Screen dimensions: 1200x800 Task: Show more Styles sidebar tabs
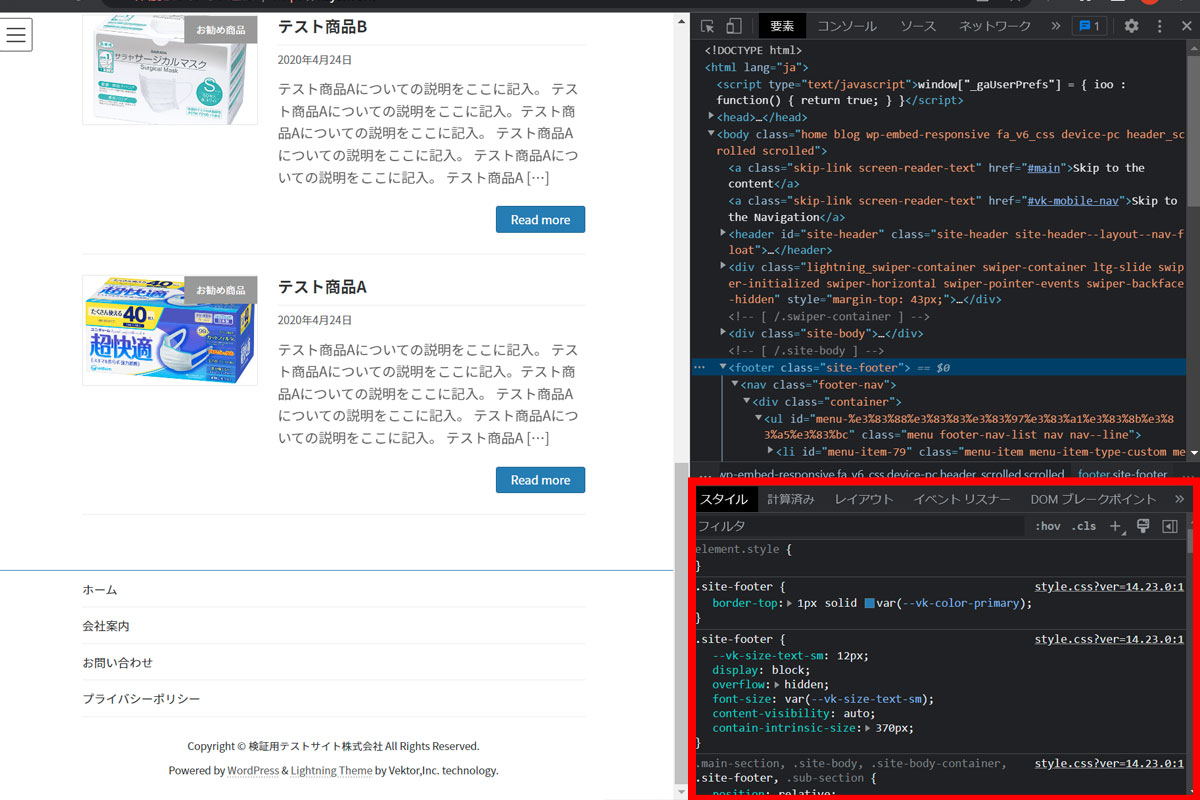click(x=1179, y=499)
